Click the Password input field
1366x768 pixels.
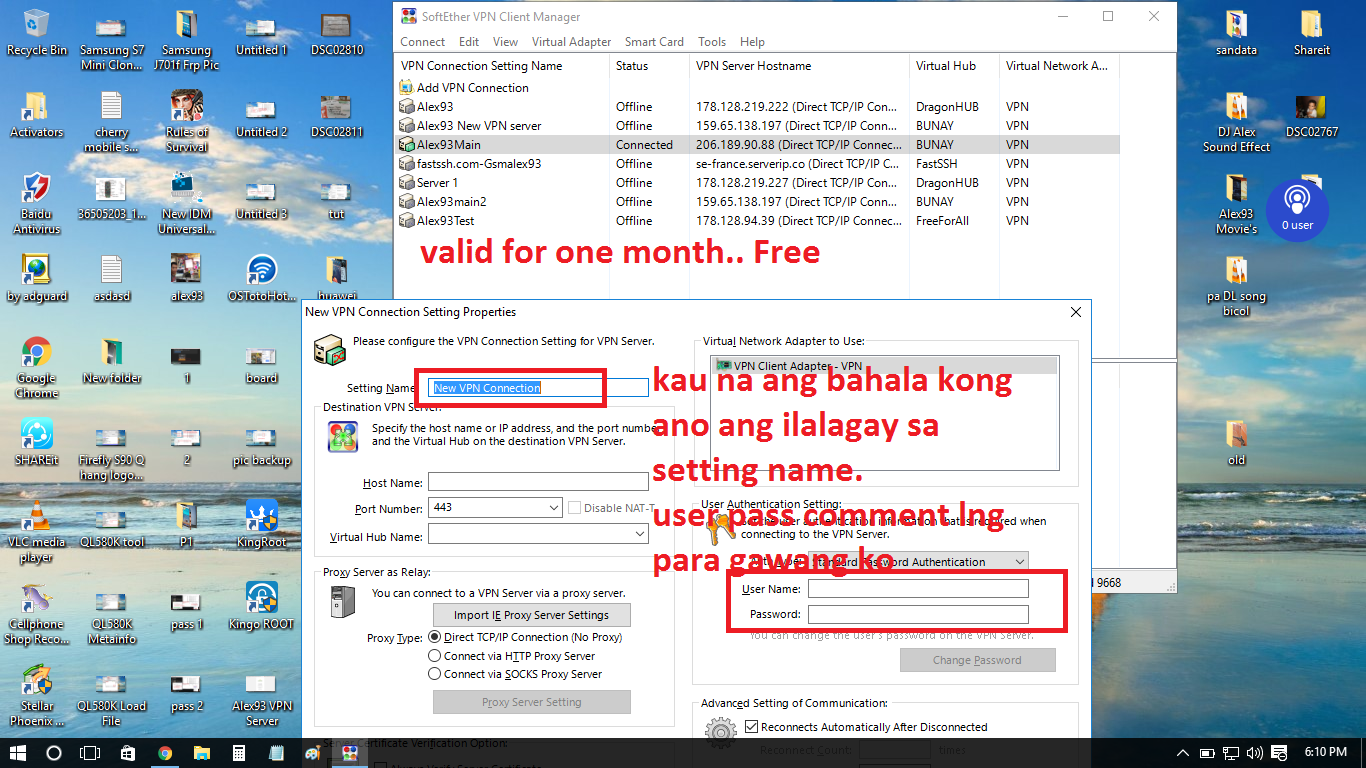918,614
